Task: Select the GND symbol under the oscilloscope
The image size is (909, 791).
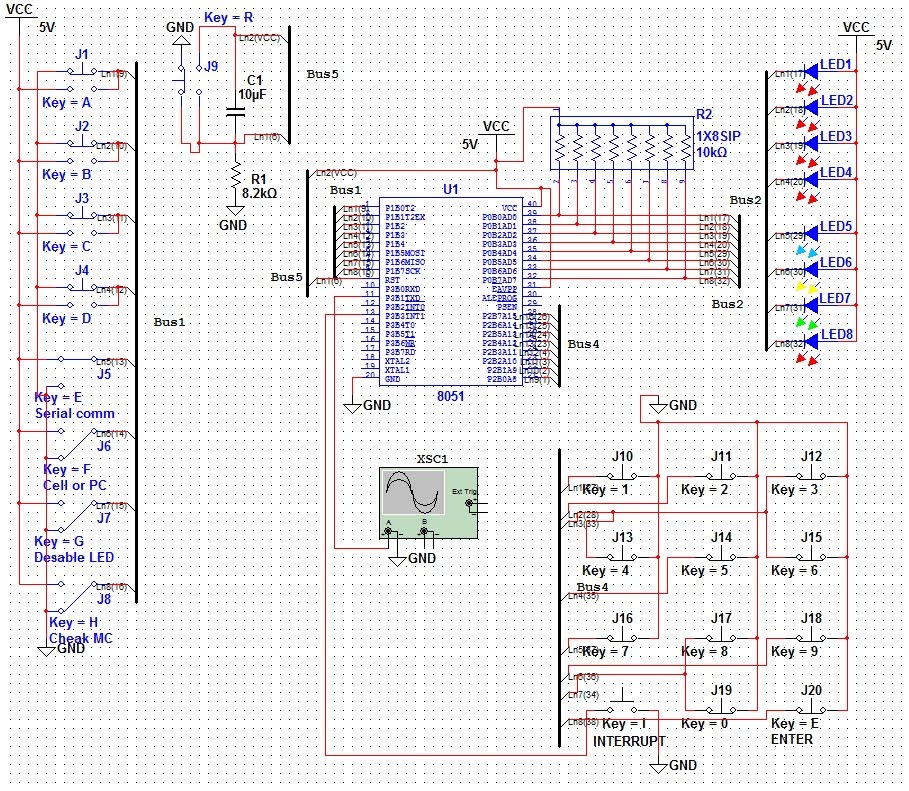Action: tap(397, 560)
